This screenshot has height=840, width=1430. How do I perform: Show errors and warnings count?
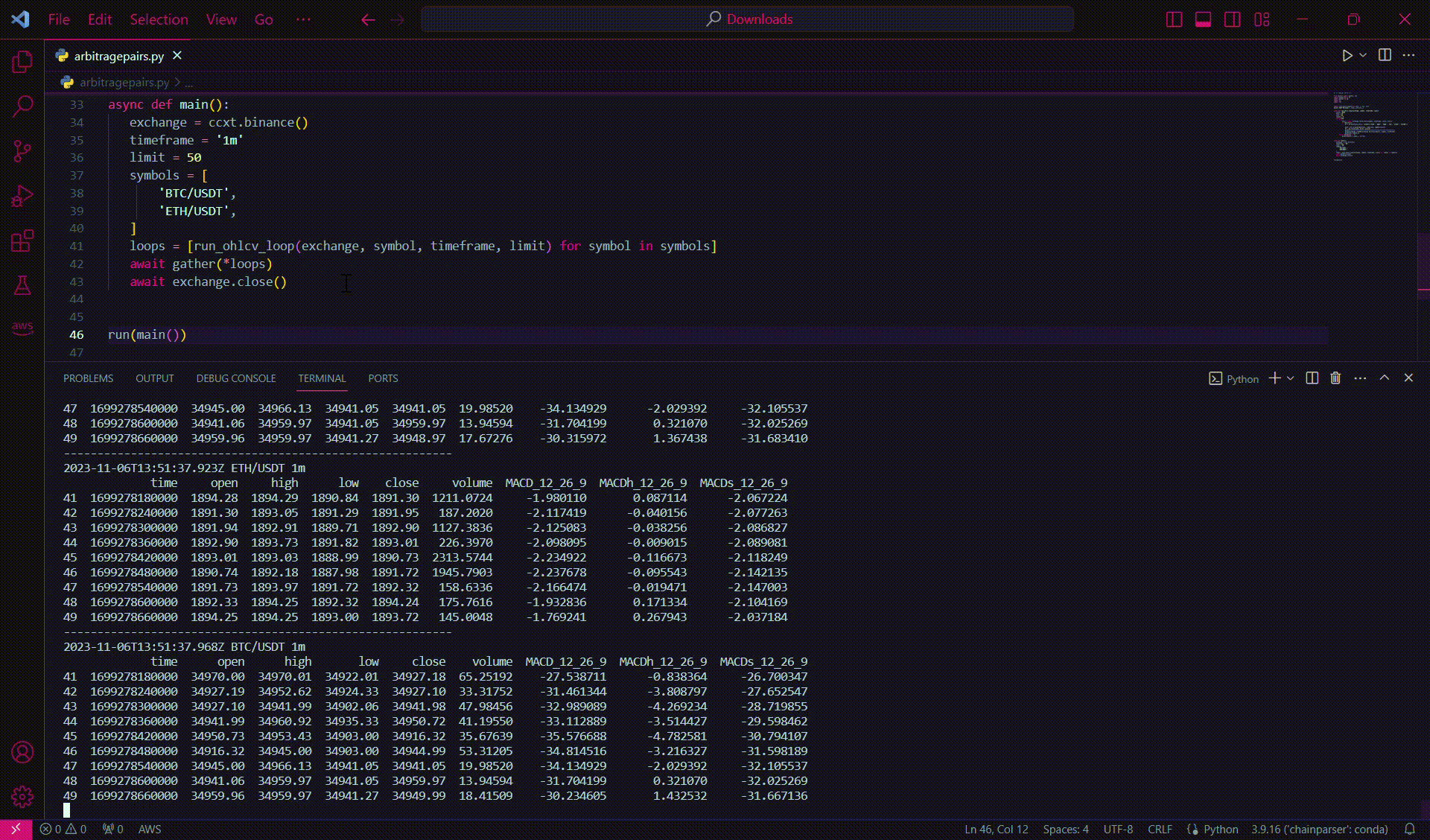[x=63, y=829]
